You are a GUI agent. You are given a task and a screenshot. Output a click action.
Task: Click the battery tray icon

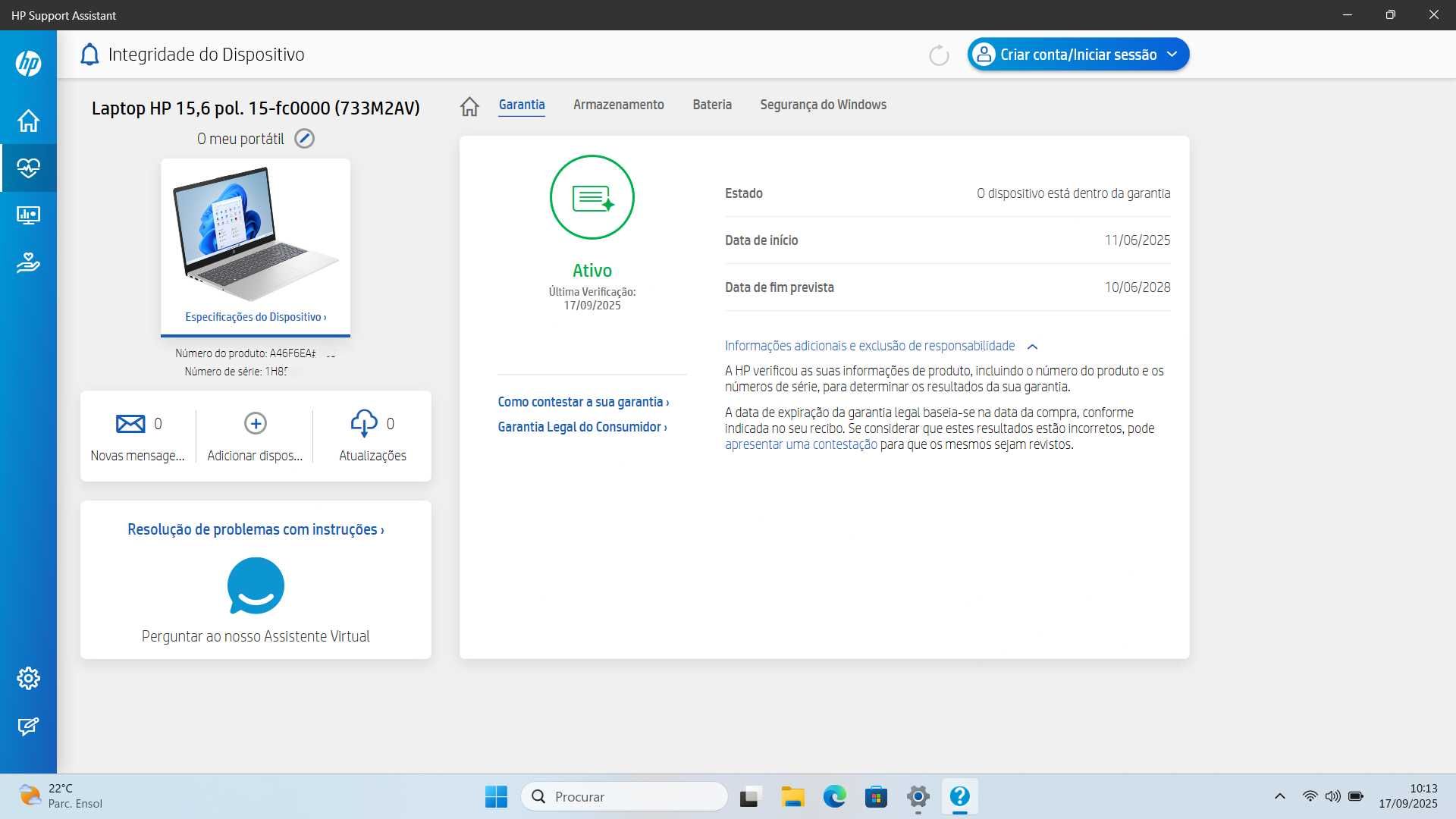point(1355,796)
